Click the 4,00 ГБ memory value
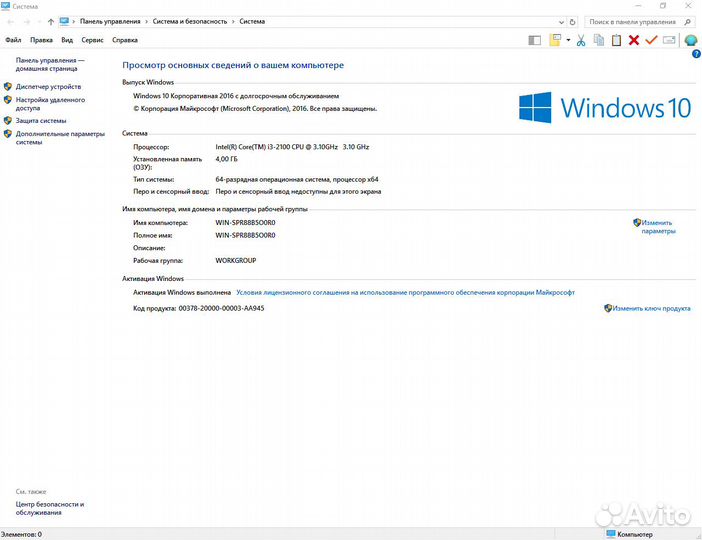The image size is (702, 540). tap(227, 159)
